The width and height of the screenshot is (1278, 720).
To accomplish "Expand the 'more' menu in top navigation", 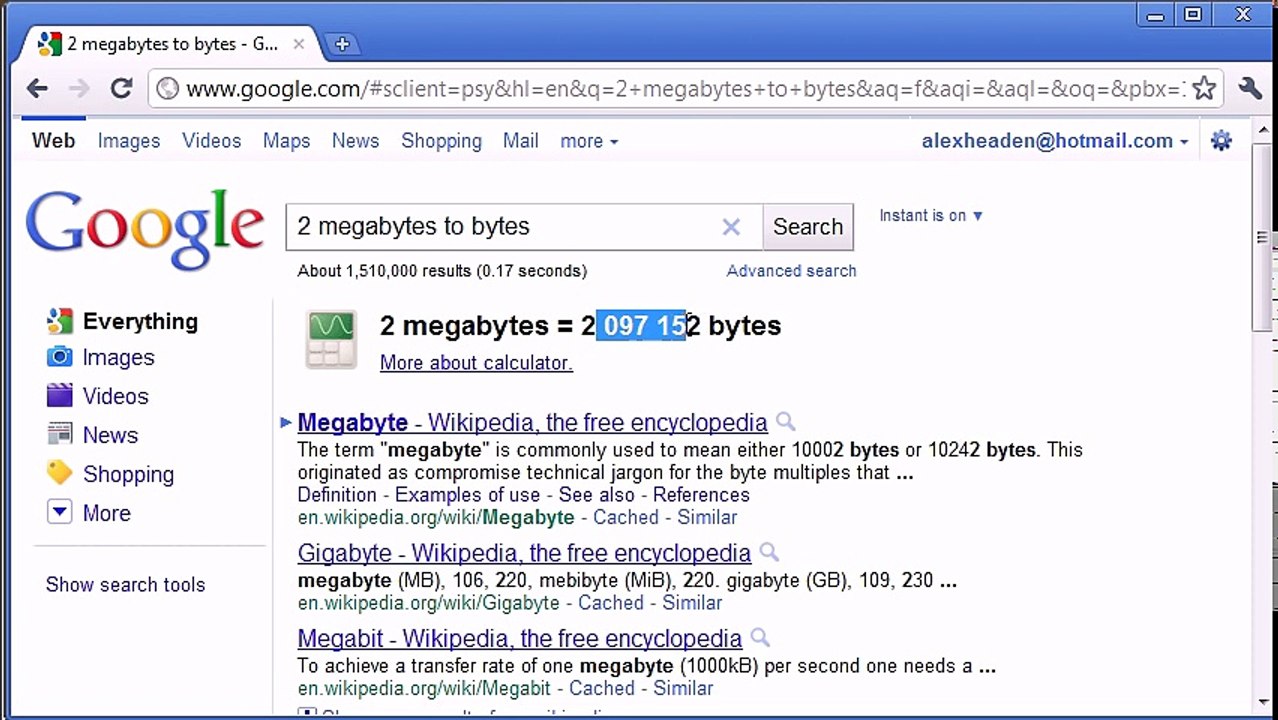I will pyautogui.click(x=589, y=141).
